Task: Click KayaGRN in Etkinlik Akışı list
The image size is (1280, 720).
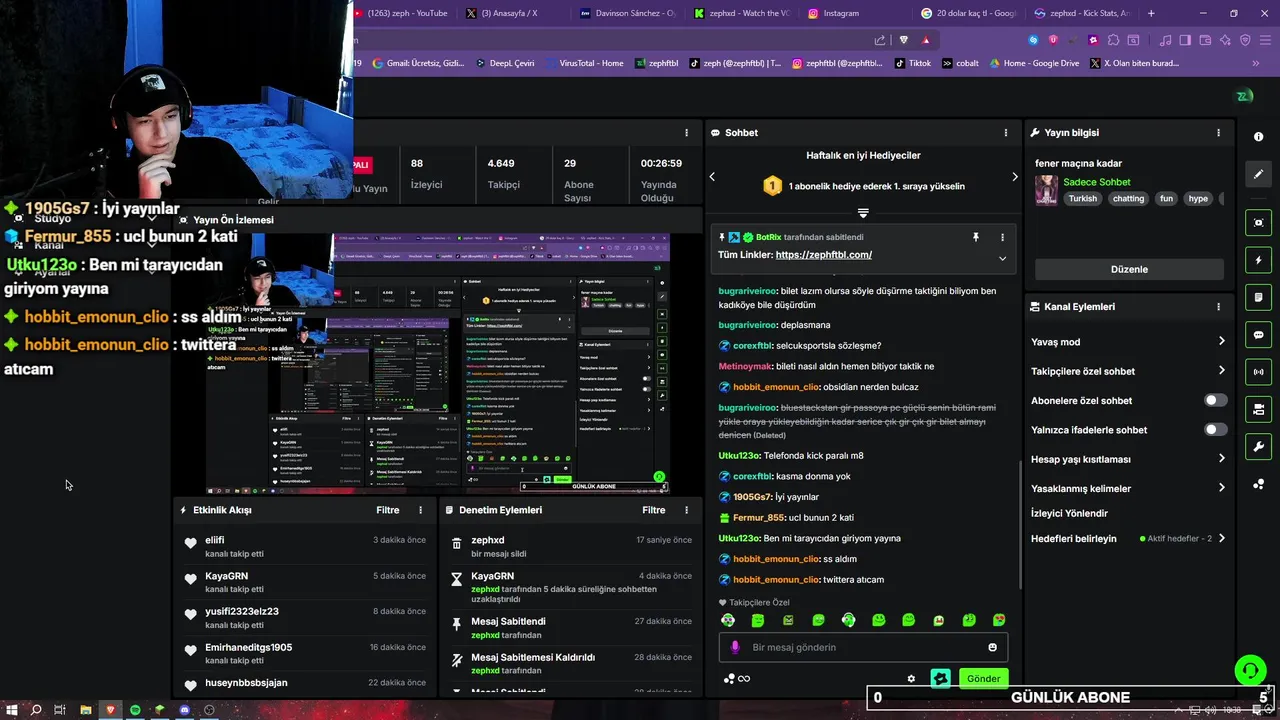Action: pos(226,576)
